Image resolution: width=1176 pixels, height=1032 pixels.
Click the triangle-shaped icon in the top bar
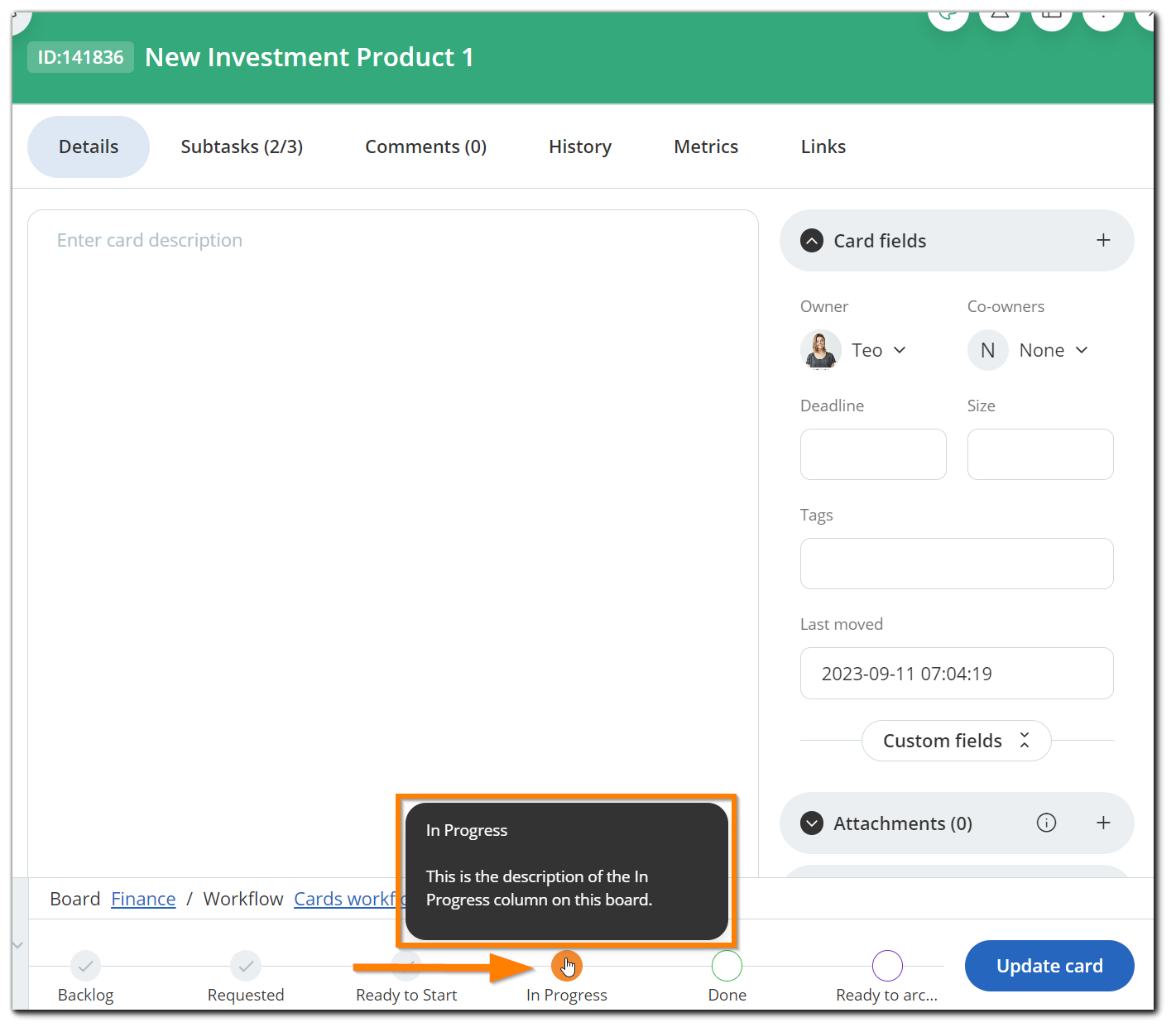(999, 17)
